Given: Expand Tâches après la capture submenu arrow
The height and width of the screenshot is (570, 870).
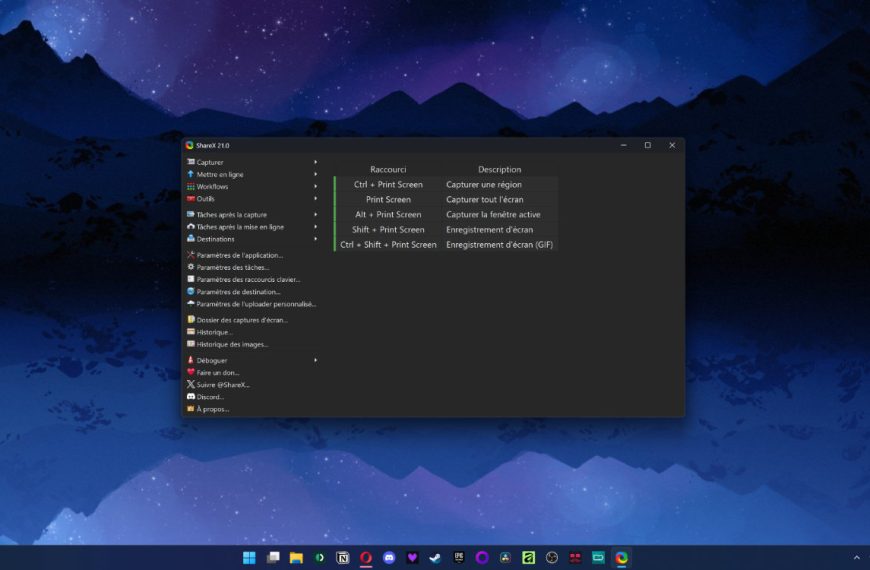Looking at the screenshot, I should pos(316,215).
